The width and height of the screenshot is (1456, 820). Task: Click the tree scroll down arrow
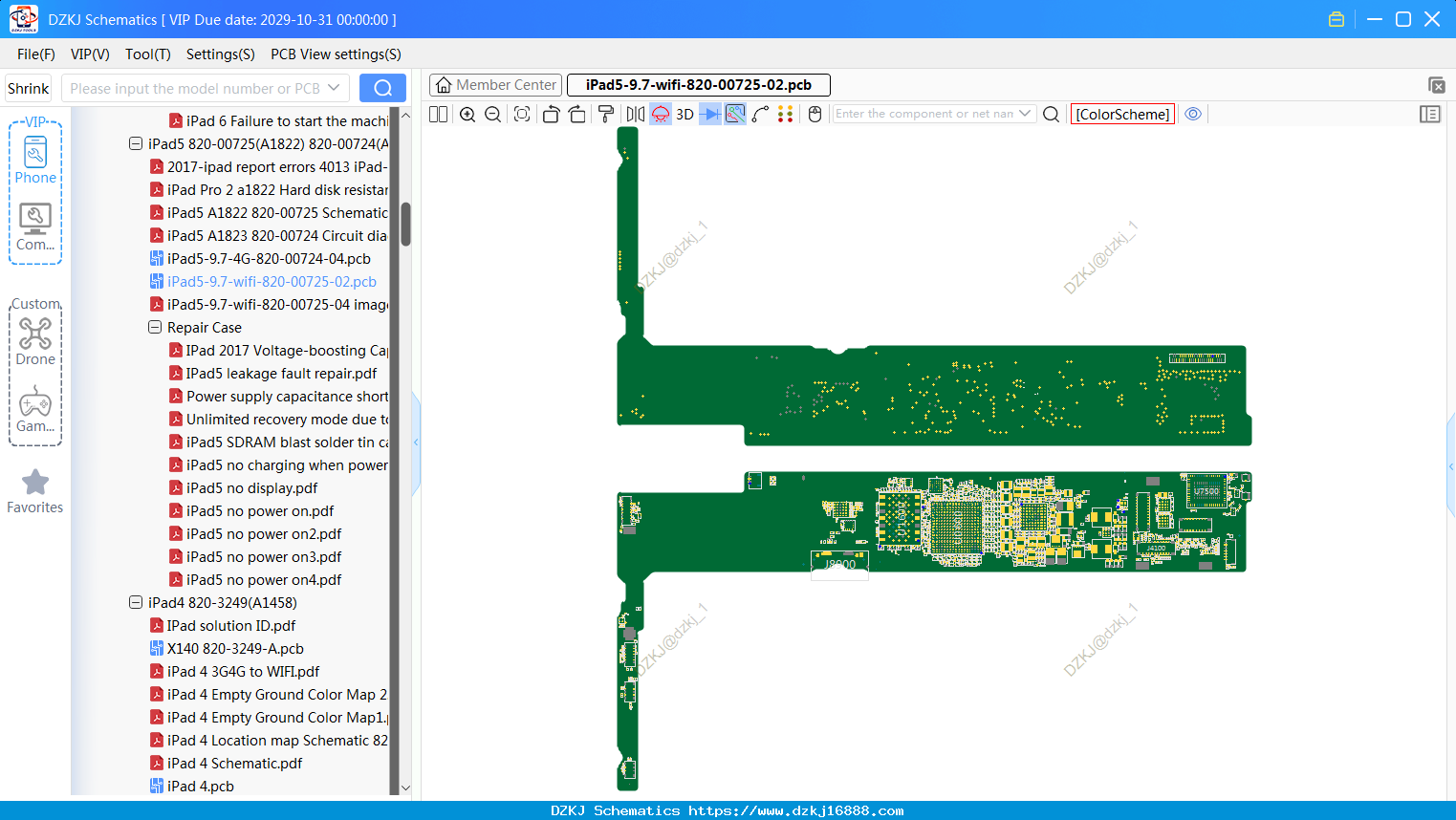(405, 788)
